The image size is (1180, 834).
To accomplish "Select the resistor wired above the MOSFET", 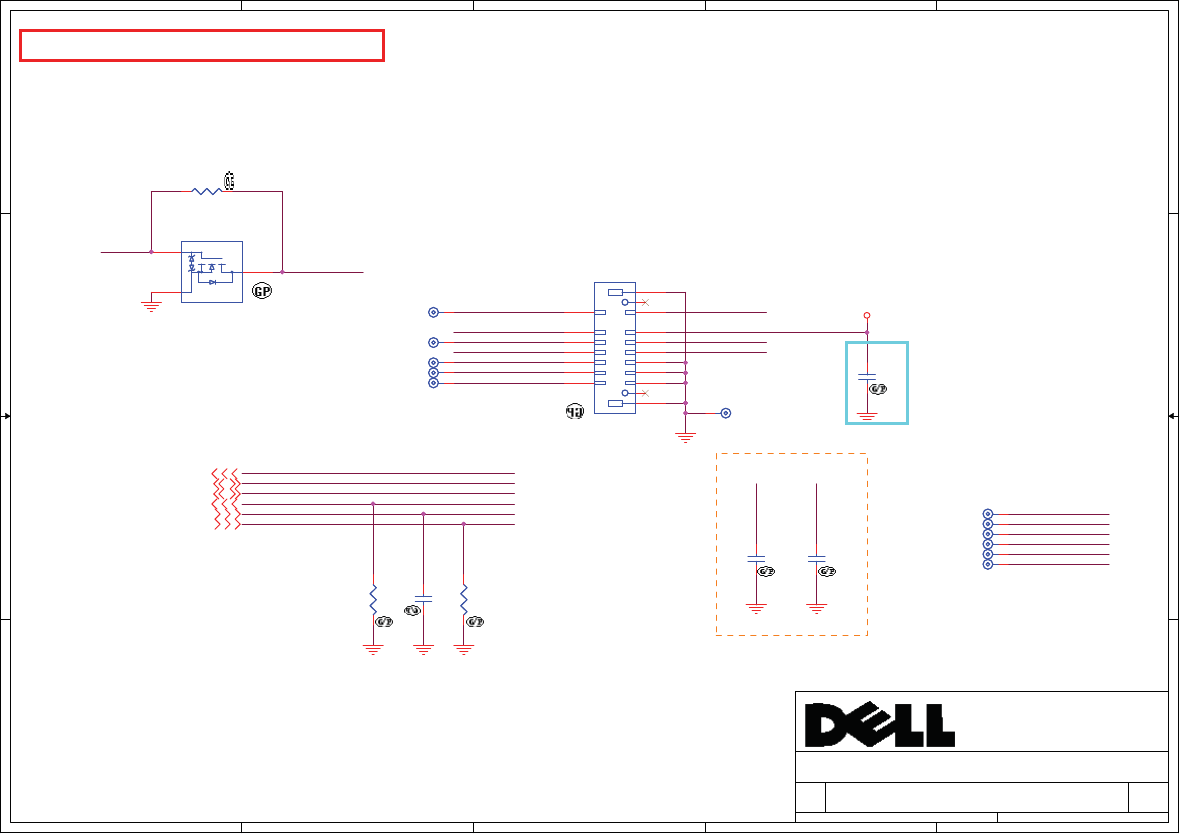I will click(206, 191).
